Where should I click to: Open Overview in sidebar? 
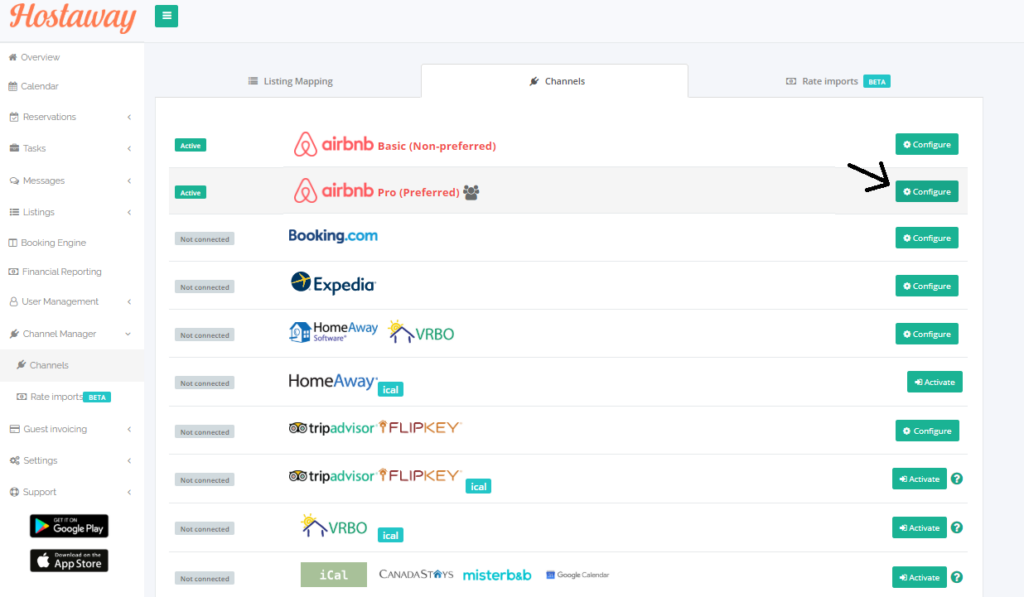coord(34,57)
